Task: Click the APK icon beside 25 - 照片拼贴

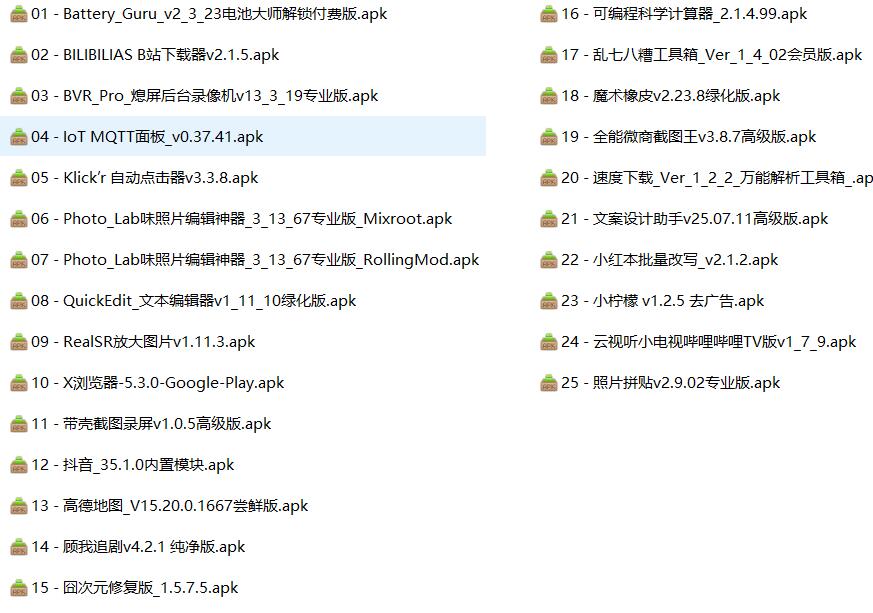Action: (549, 382)
